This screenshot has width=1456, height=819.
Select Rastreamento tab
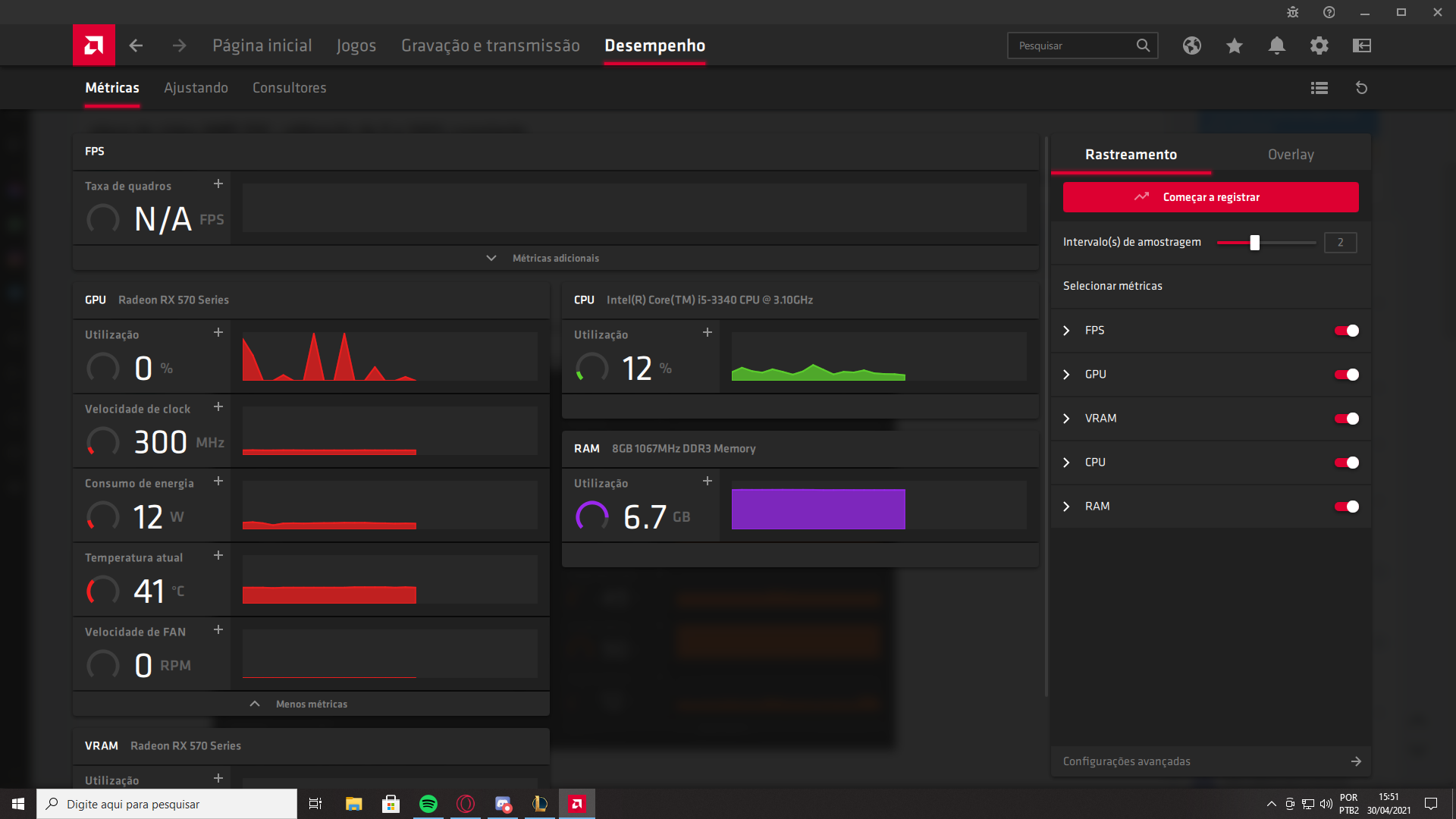[1131, 155]
